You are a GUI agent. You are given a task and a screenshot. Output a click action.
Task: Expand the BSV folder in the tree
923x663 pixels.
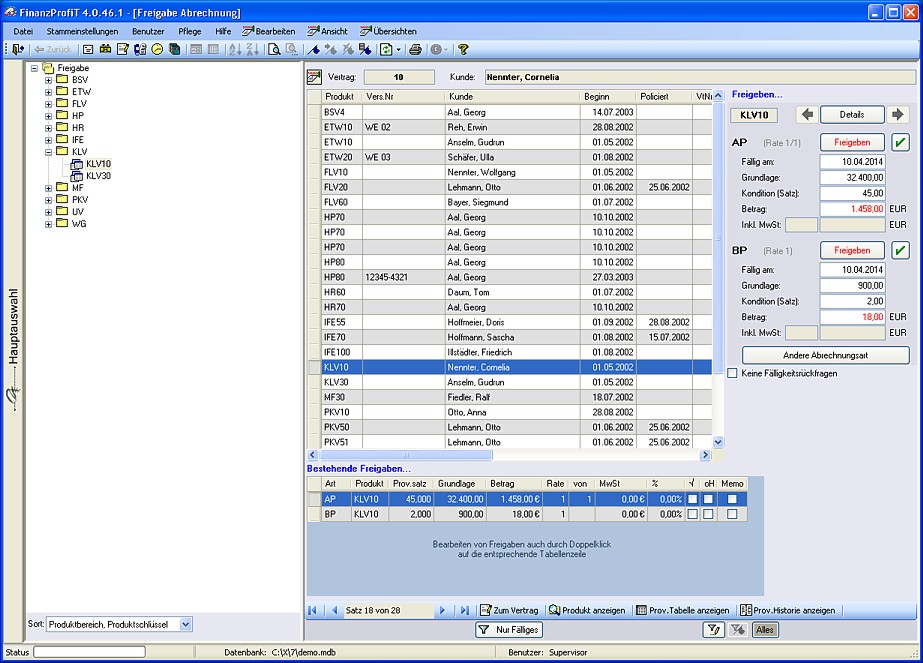click(x=48, y=79)
